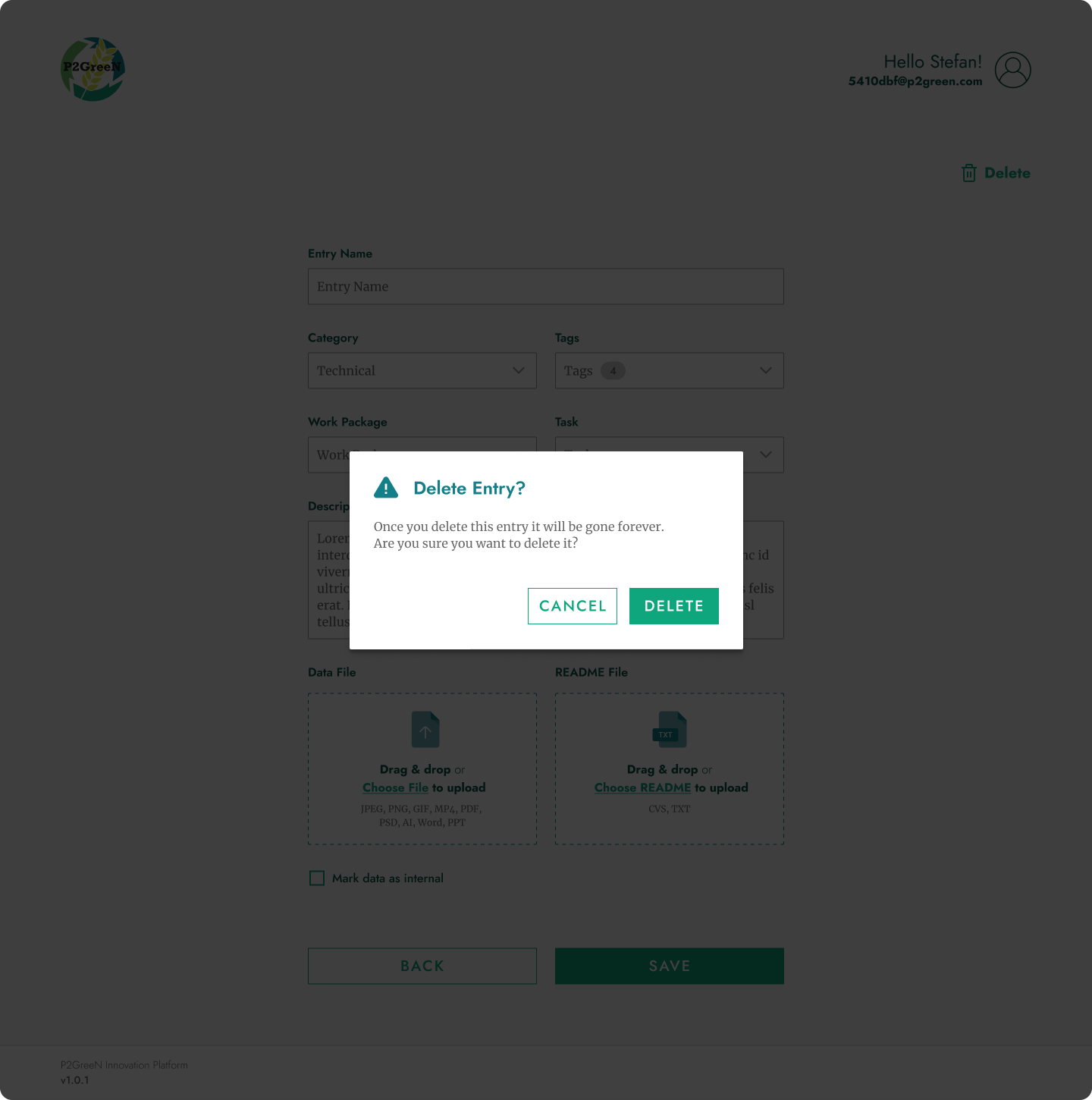This screenshot has height=1100, width=1092.
Task: Expand the Task dropdown chevron
Action: pos(766,454)
